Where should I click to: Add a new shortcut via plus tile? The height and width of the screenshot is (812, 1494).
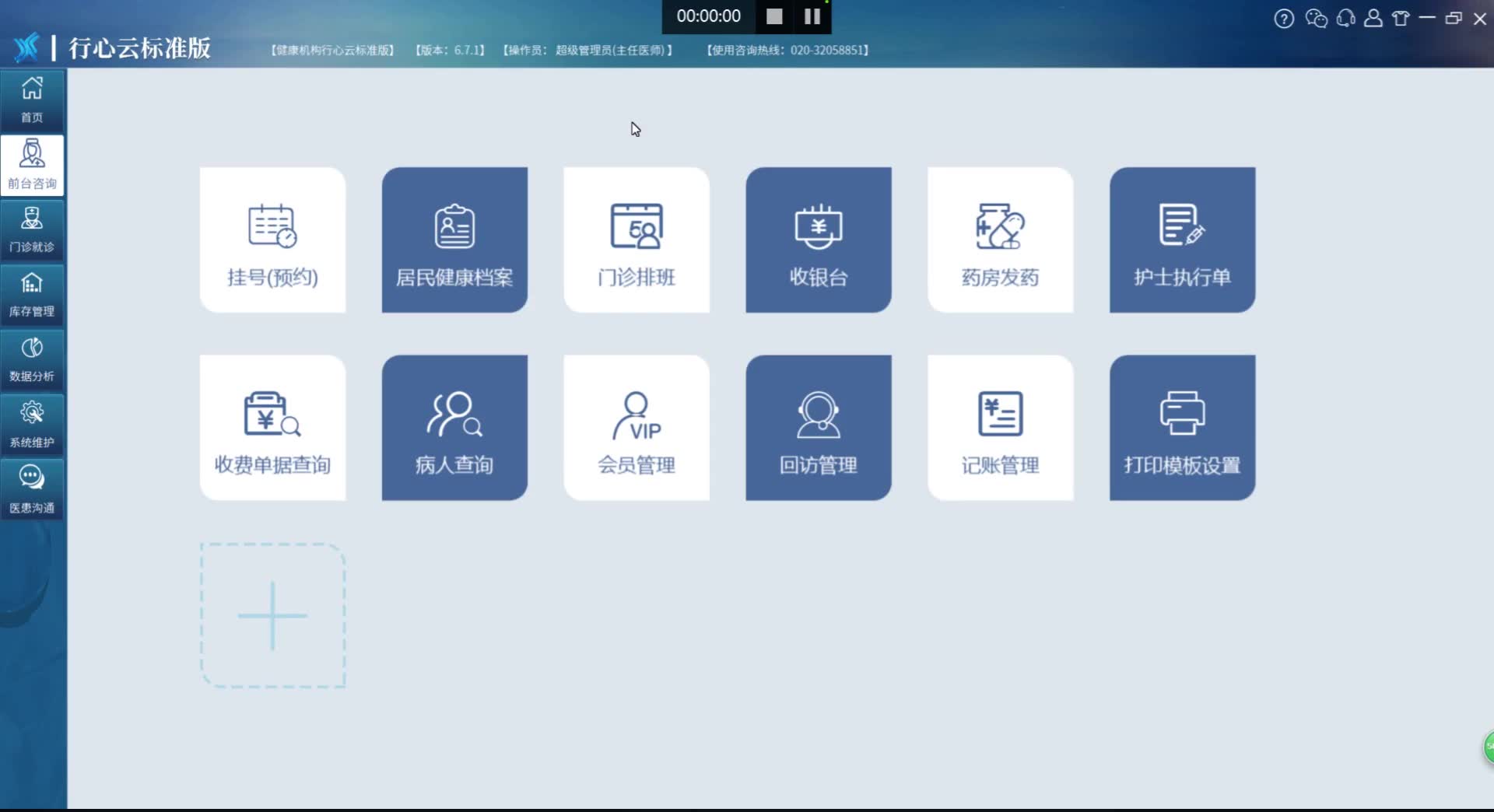coord(272,615)
